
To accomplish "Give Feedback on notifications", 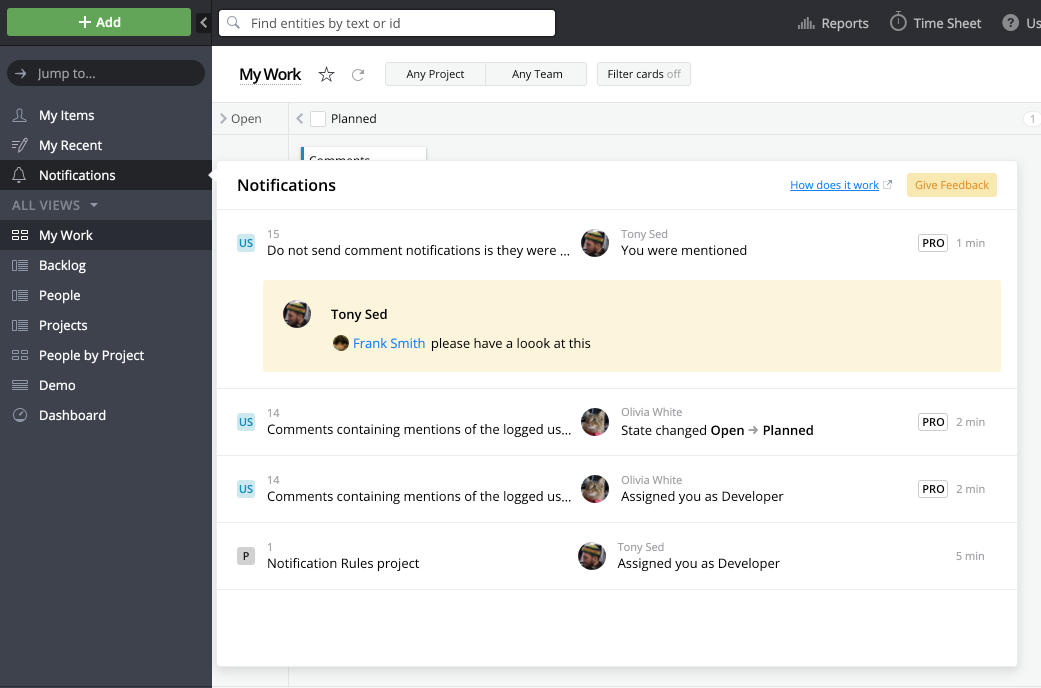I will tap(951, 185).
